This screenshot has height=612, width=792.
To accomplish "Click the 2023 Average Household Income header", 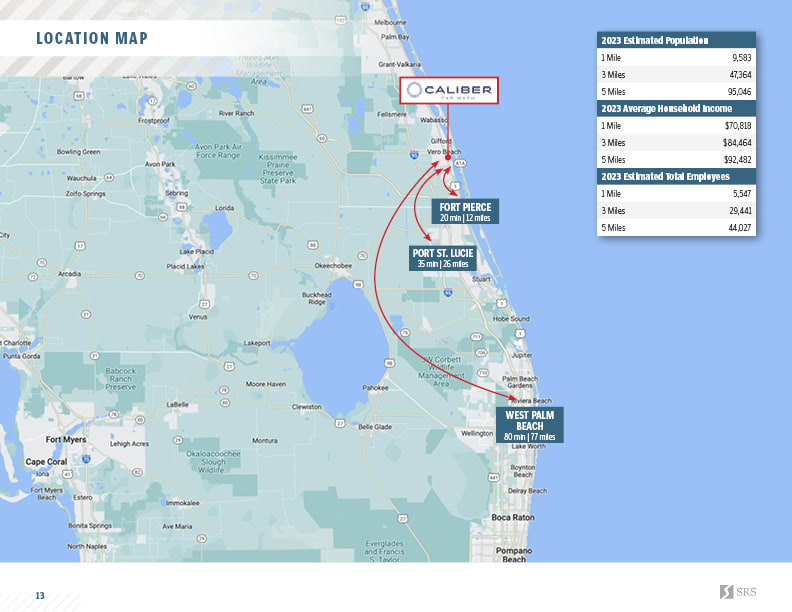I will click(x=676, y=109).
